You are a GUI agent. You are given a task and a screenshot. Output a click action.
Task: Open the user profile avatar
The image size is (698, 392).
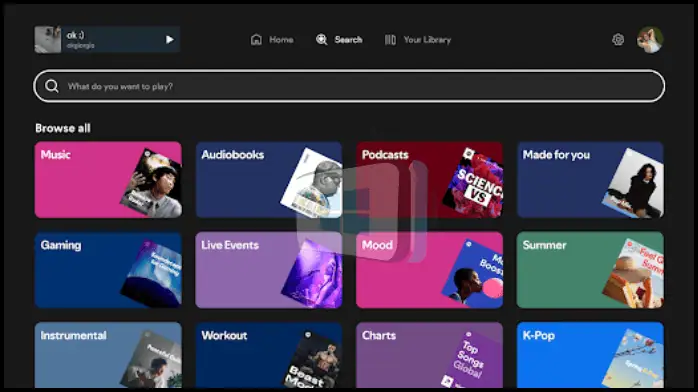point(650,40)
